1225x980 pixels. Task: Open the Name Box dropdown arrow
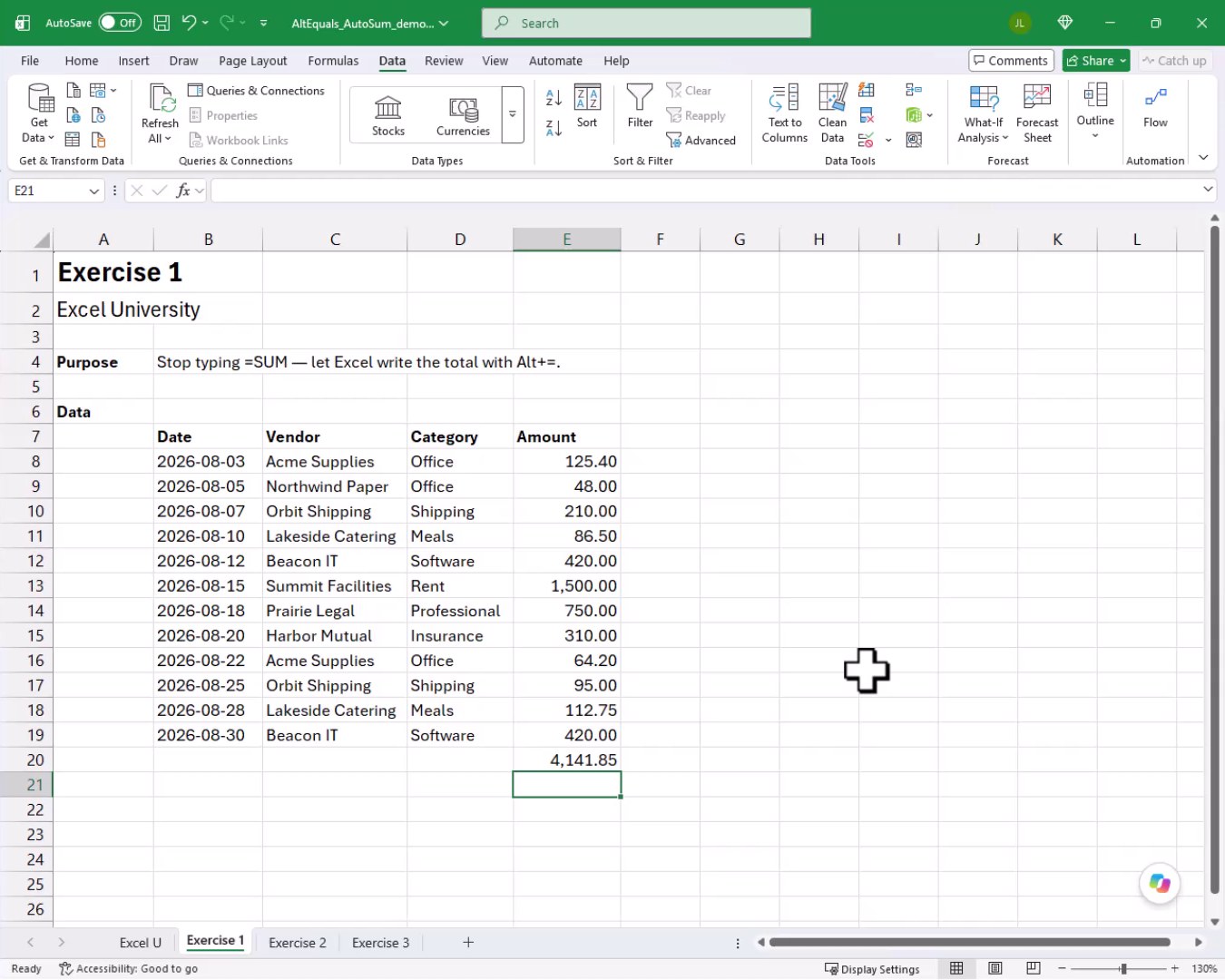(93, 191)
